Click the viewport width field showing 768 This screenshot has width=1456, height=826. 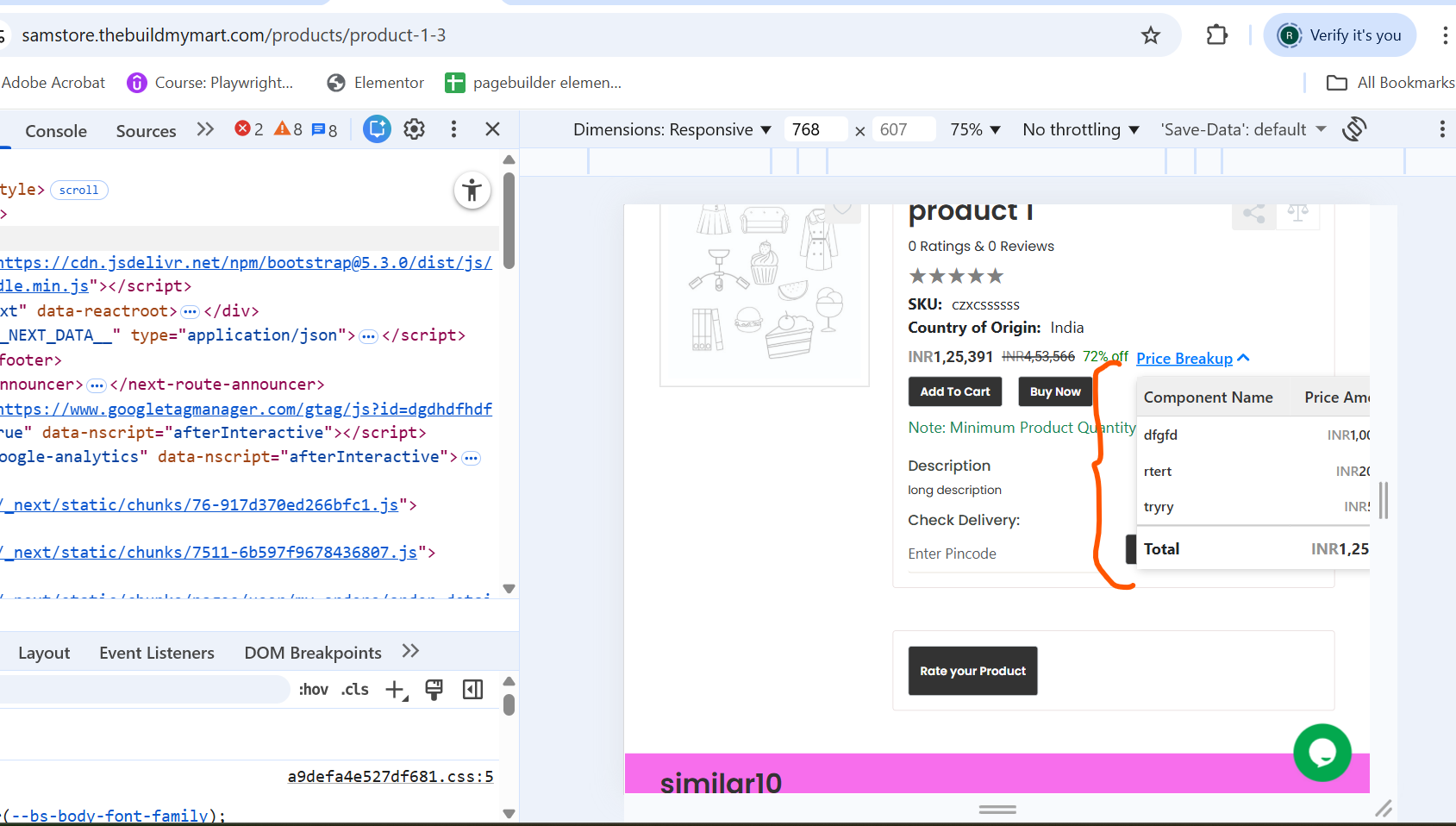click(815, 129)
